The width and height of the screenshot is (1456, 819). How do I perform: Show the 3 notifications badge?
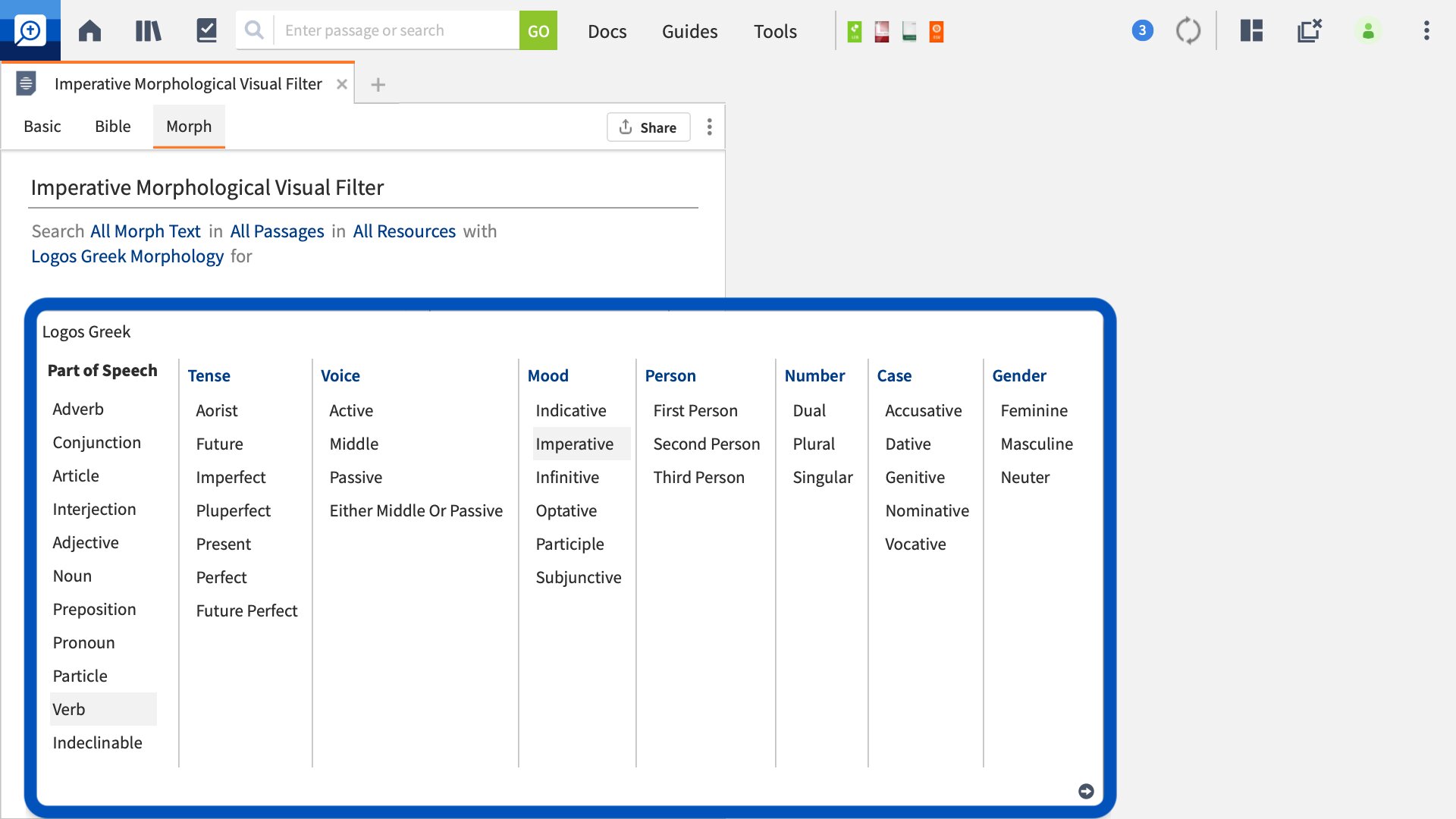[1142, 30]
